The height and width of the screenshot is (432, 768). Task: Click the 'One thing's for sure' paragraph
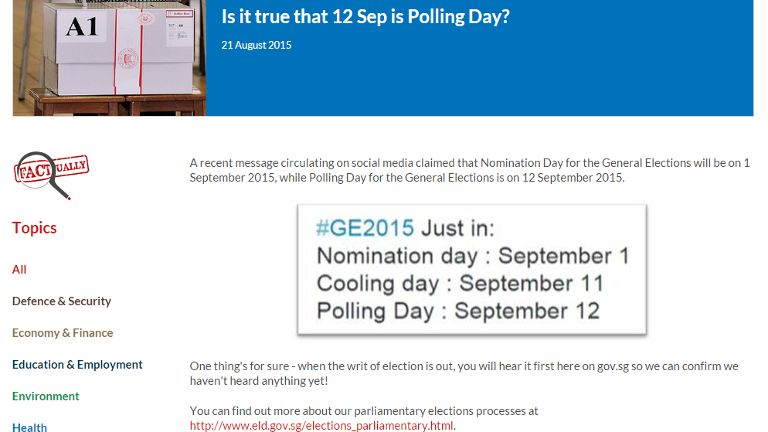click(464, 373)
